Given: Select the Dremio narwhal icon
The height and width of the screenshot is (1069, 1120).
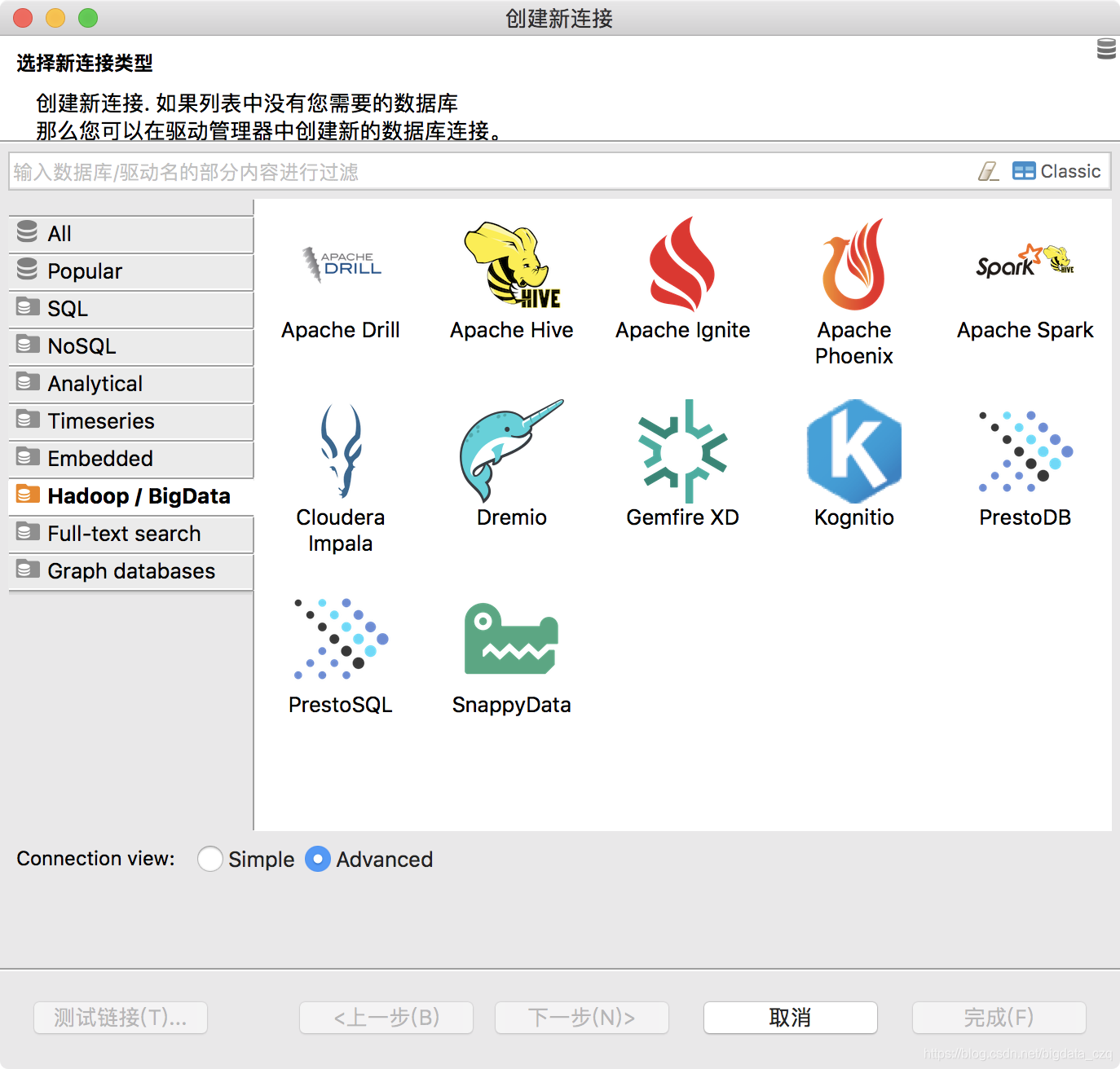Looking at the screenshot, I should pyautogui.click(x=512, y=451).
